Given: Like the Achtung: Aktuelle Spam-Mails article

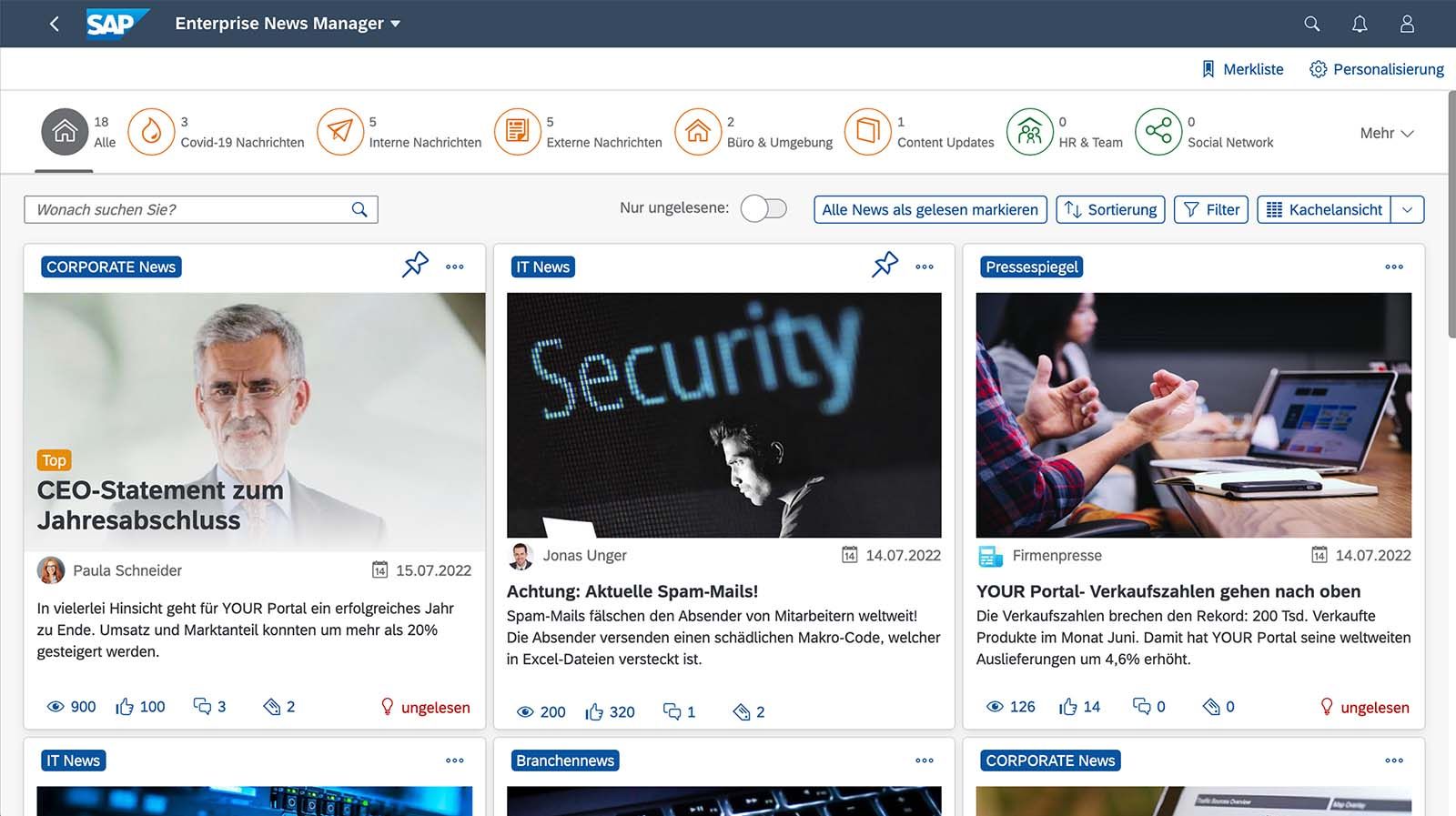Looking at the screenshot, I should coord(594,711).
